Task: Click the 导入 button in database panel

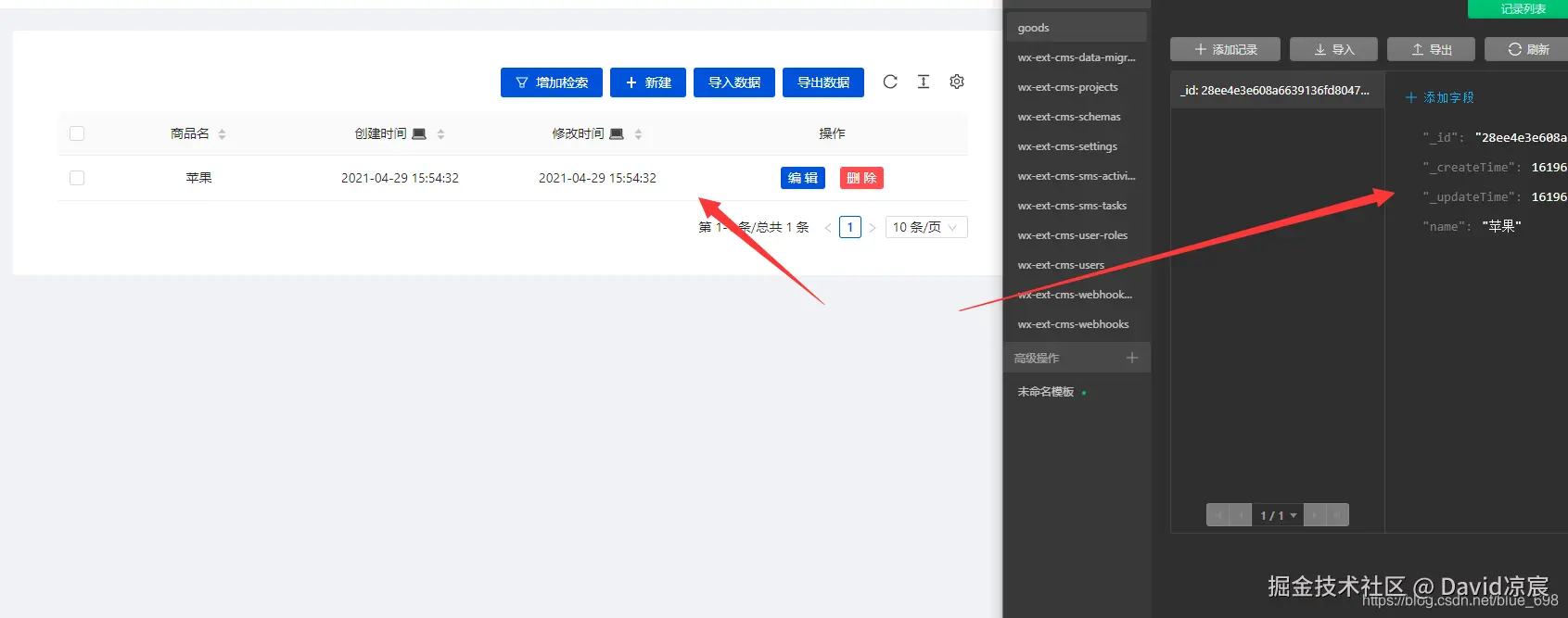Action: [1333, 49]
